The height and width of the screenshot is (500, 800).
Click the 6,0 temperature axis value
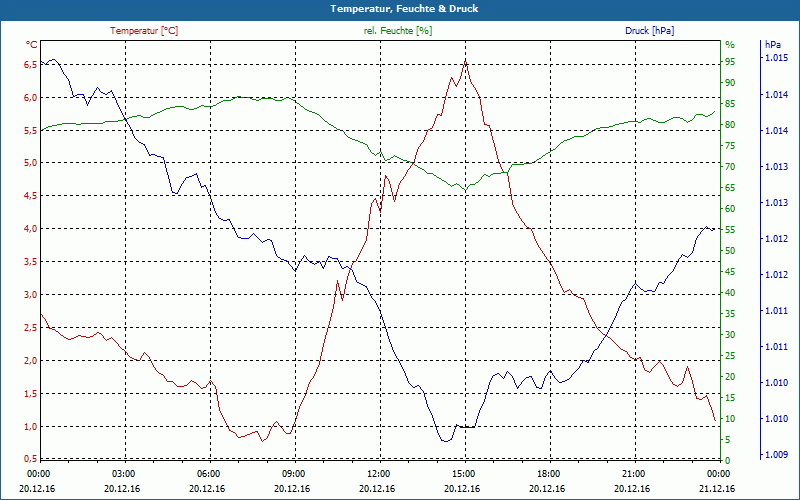click(32, 97)
